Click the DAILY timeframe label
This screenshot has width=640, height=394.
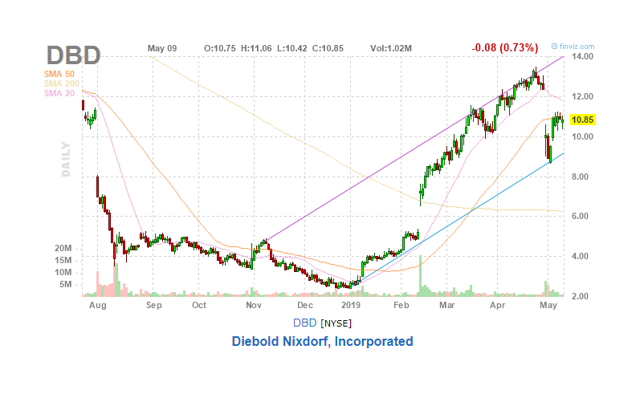[x=66, y=159]
